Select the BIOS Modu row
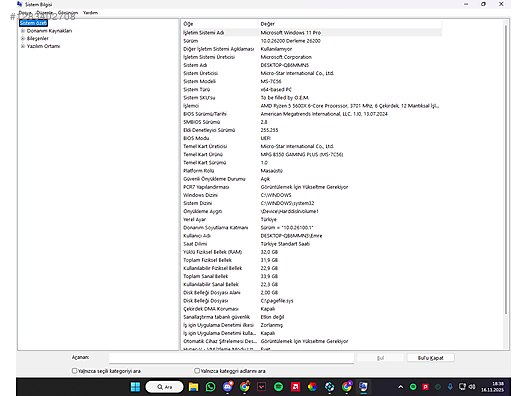Image resolution: width=528 pixels, height=396 pixels. coord(311,138)
